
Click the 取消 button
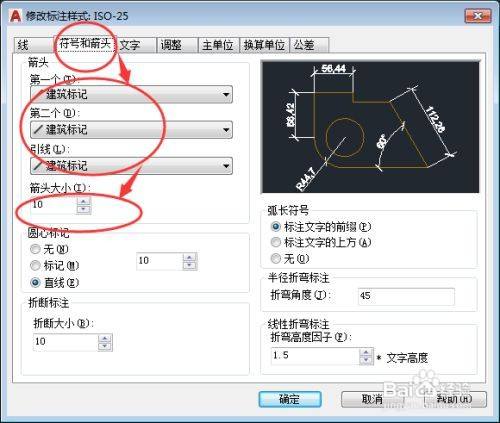pos(372,399)
